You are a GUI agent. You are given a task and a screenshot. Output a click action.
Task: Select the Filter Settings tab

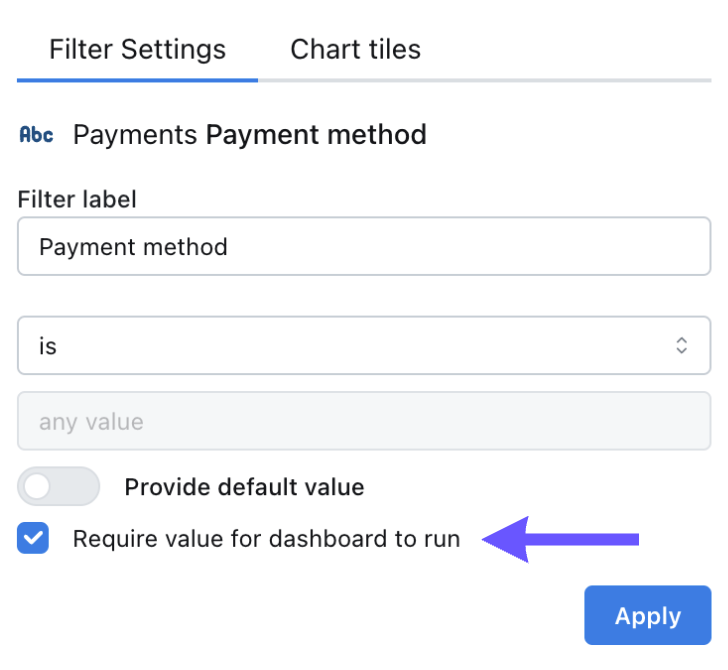tap(137, 49)
